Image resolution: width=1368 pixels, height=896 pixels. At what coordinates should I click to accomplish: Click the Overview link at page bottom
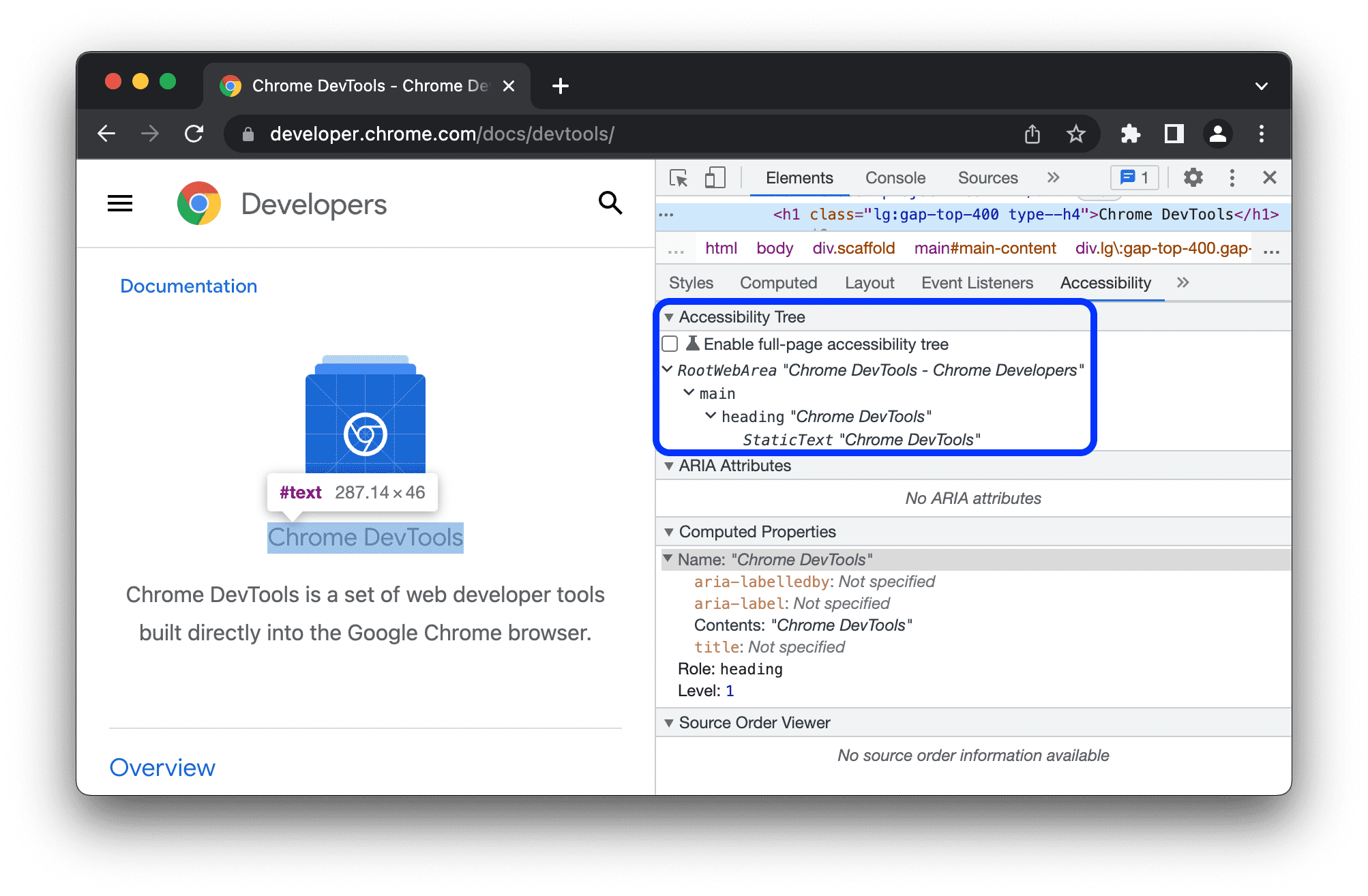(x=162, y=768)
